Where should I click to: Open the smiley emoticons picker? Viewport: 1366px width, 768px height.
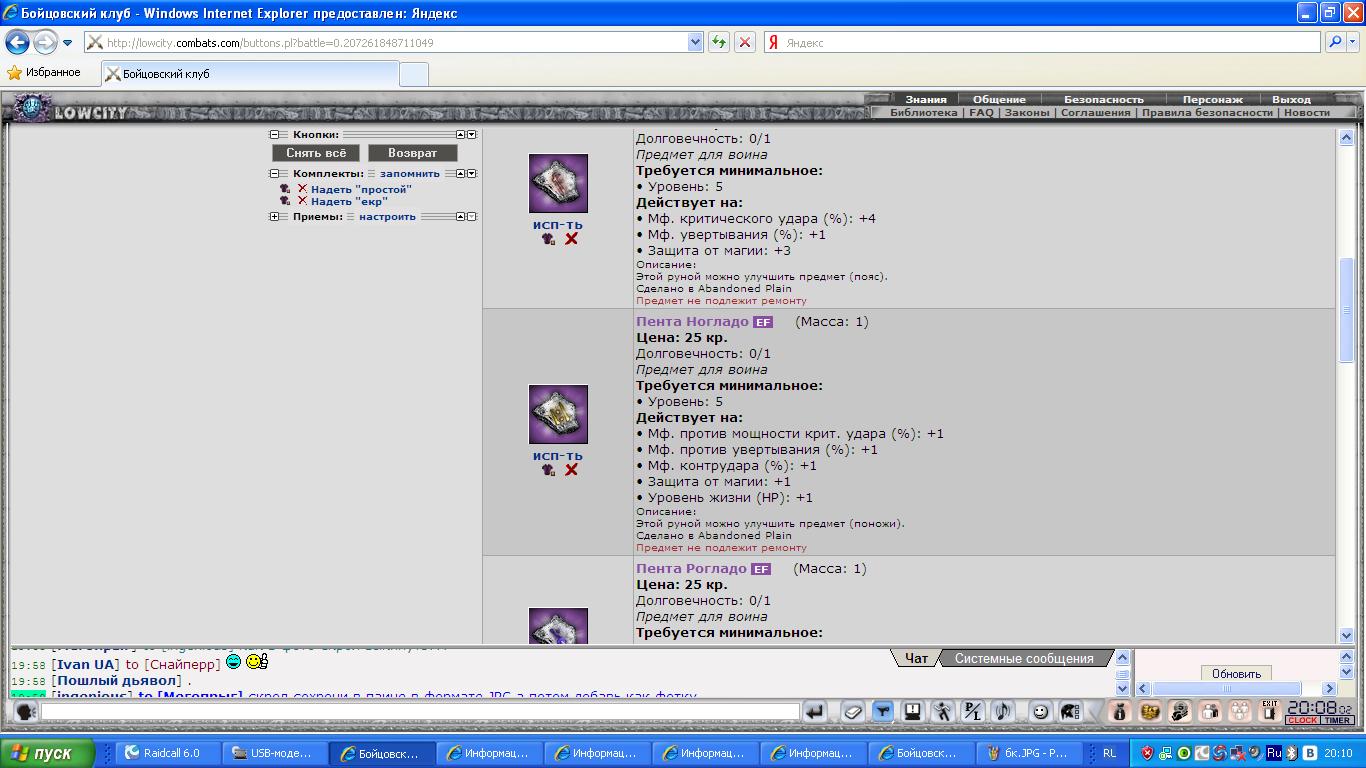[x=1040, y=712]
